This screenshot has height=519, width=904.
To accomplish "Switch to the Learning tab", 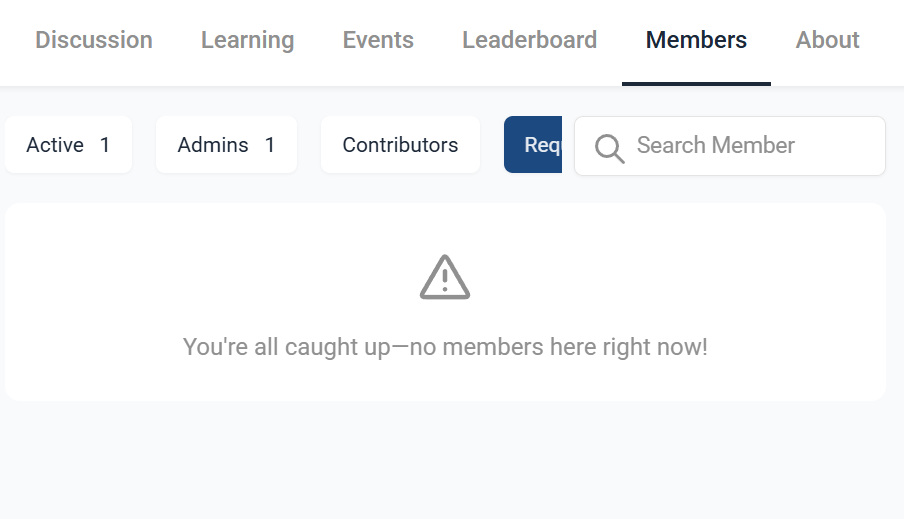I will pos(247,40).
